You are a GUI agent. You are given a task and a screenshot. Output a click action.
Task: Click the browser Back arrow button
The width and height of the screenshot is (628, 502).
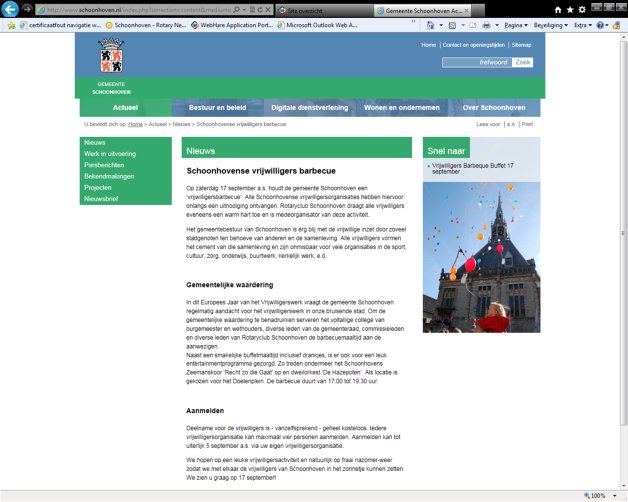10,9
